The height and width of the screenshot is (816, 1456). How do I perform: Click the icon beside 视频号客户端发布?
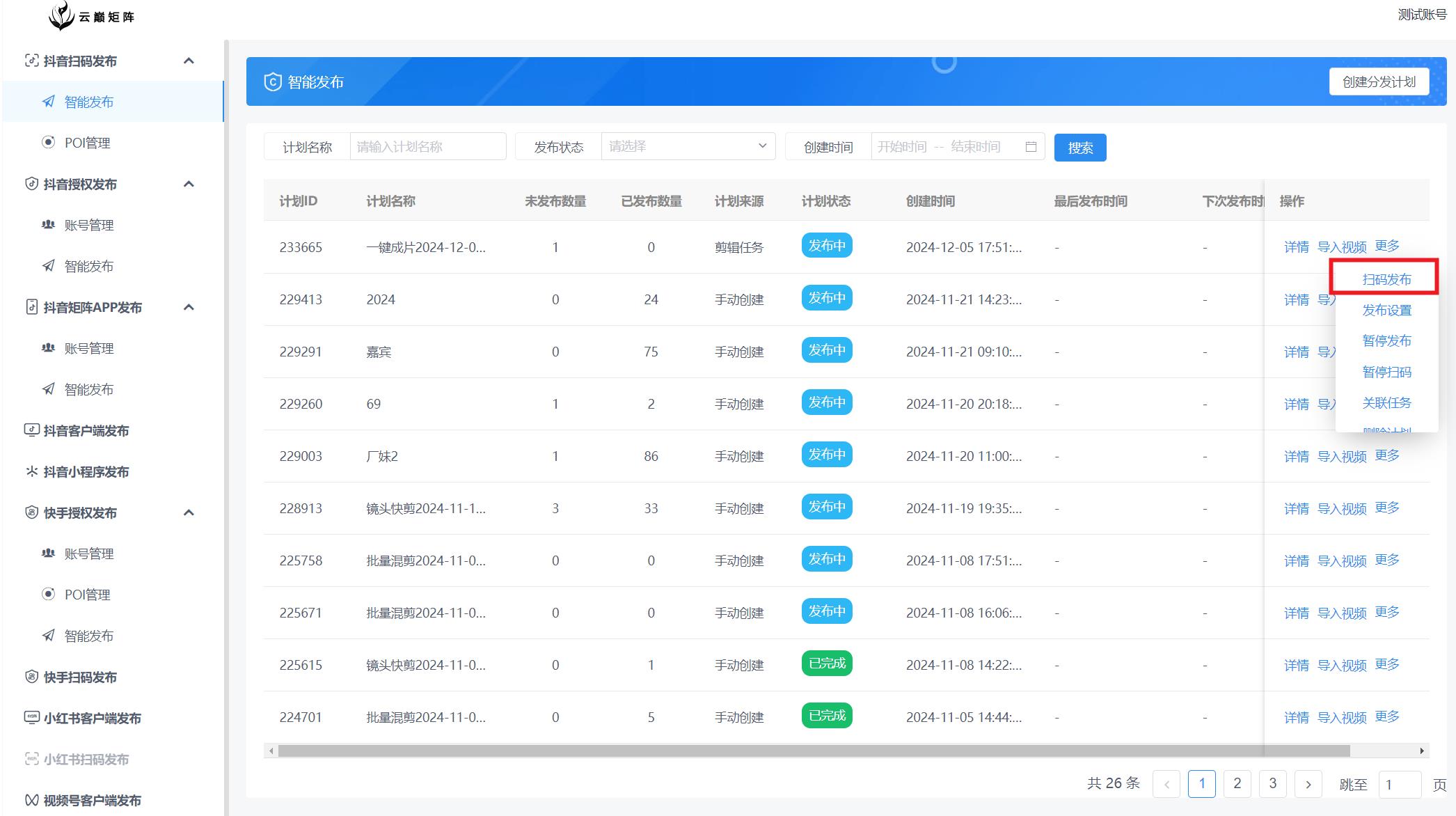click(x=31, y=800)
